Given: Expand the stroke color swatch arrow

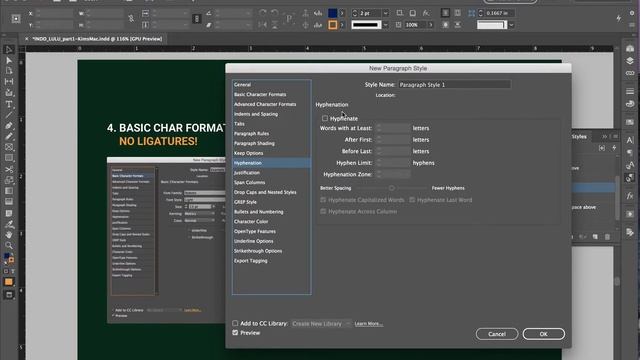Looking at the screenshot, I should pyautogui.click(x=342, y=25).
